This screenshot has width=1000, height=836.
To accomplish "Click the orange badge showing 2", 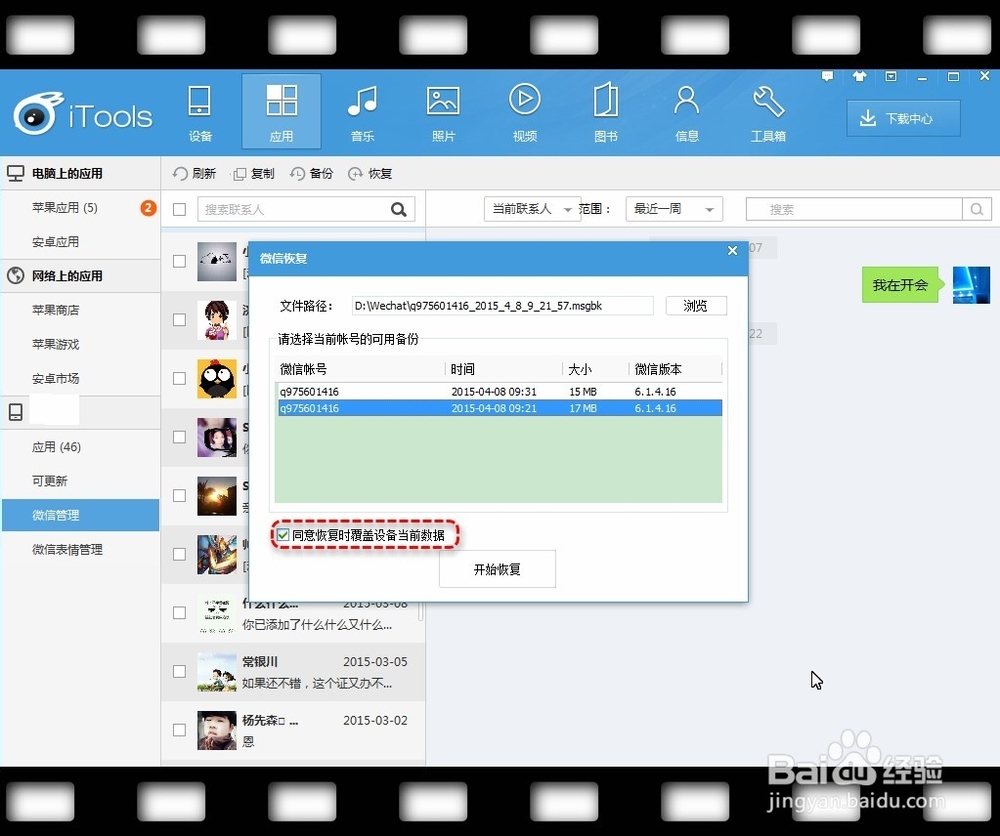I will point(148,208).
